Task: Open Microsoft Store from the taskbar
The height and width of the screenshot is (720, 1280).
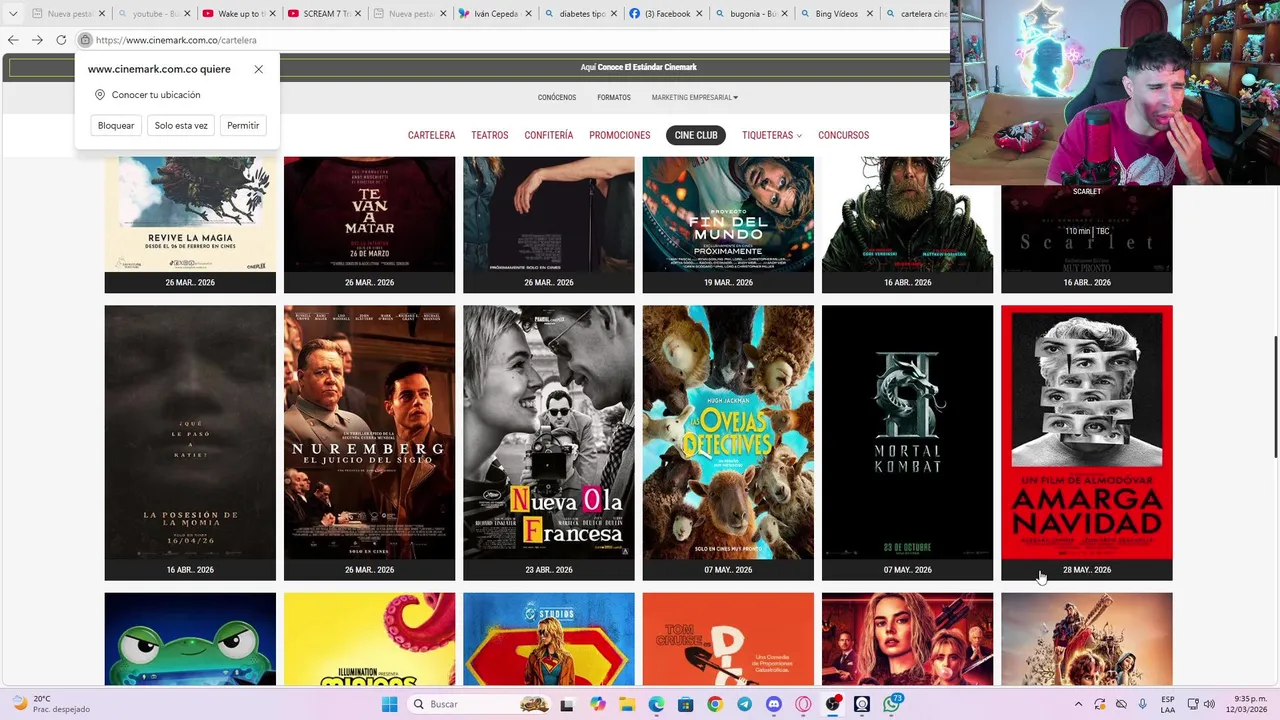Action: coord(685,704)
